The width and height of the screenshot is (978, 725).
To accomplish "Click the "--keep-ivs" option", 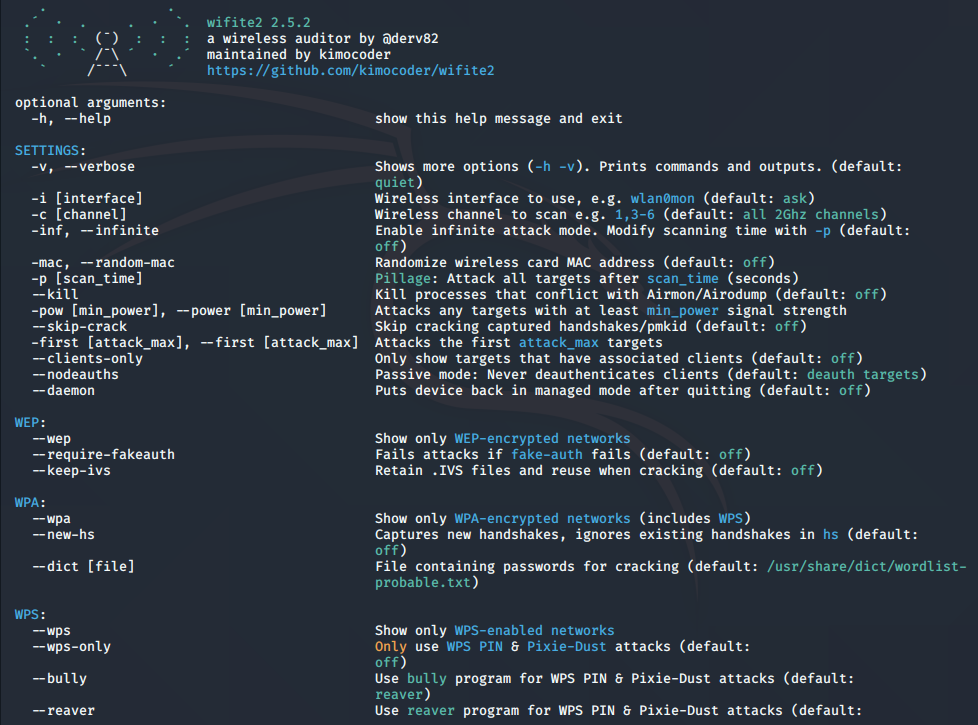I will pyautogui.click(x=71, y=470).
